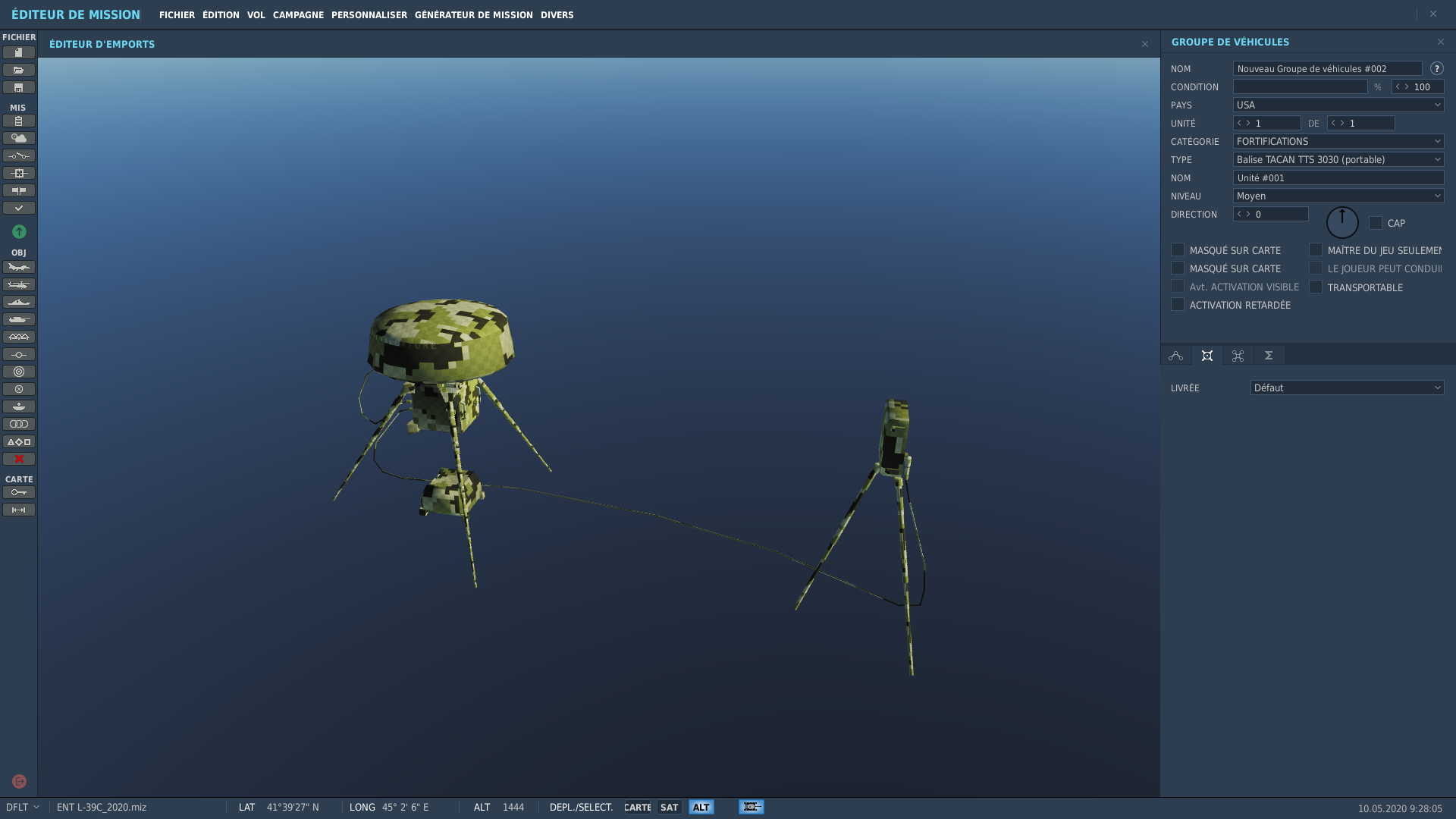
Task: Open GÉNÉRATEUR DE MISSION menu
Action: coord(474,14)
